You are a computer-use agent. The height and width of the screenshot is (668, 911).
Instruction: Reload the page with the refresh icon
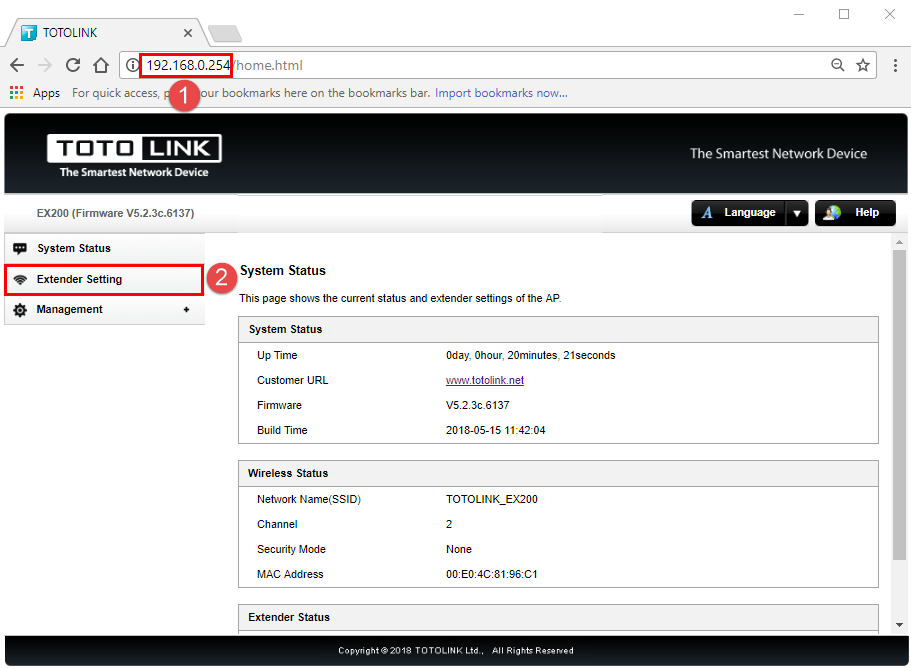coord(73,65)
